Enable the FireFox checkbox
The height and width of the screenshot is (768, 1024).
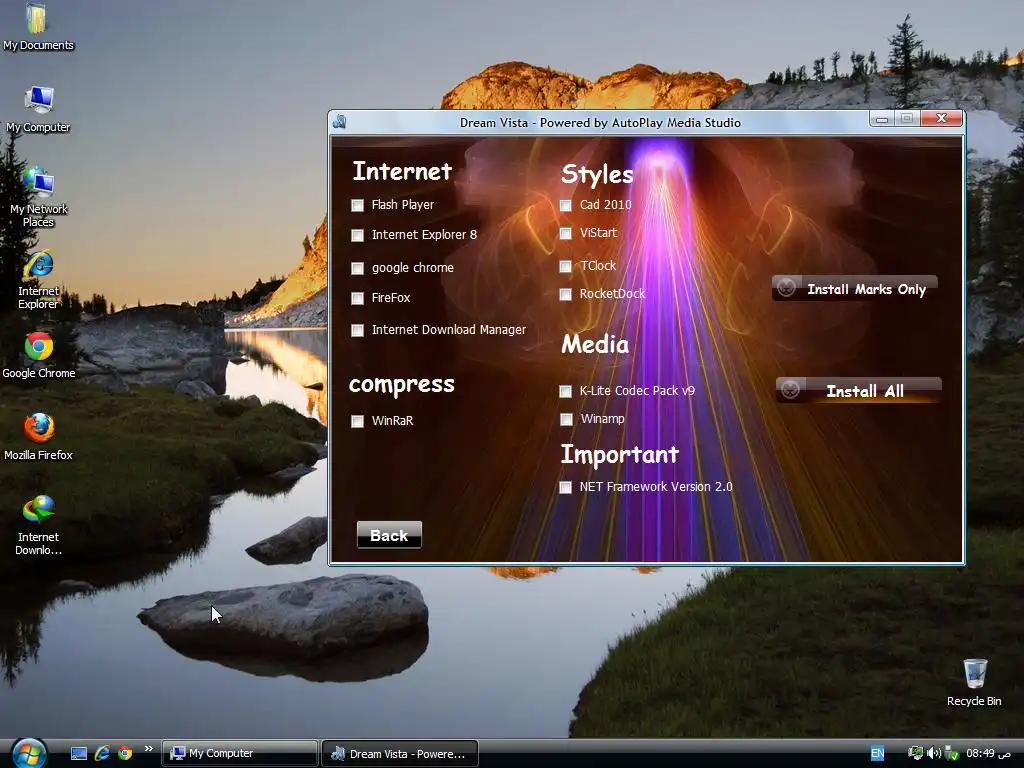(357, 298)
